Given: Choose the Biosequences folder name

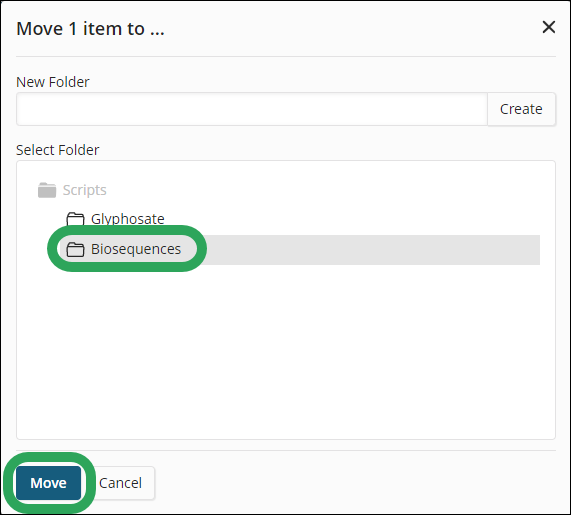Looking at the screenshot, I should point(136,249).
